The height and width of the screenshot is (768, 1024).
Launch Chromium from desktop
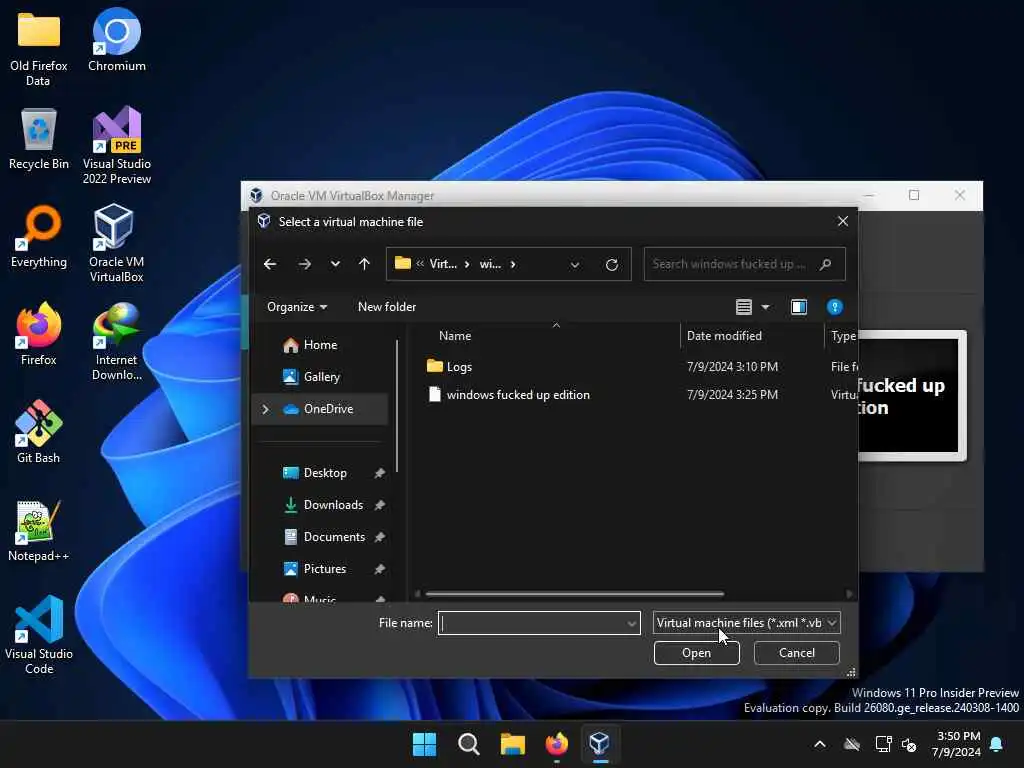pos(116,40)
